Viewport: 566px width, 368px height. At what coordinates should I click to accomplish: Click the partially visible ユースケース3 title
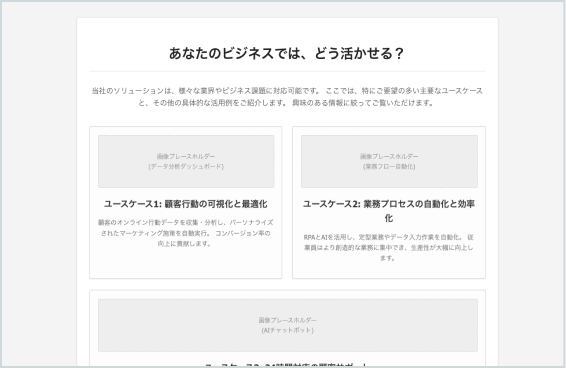[287, 365]
